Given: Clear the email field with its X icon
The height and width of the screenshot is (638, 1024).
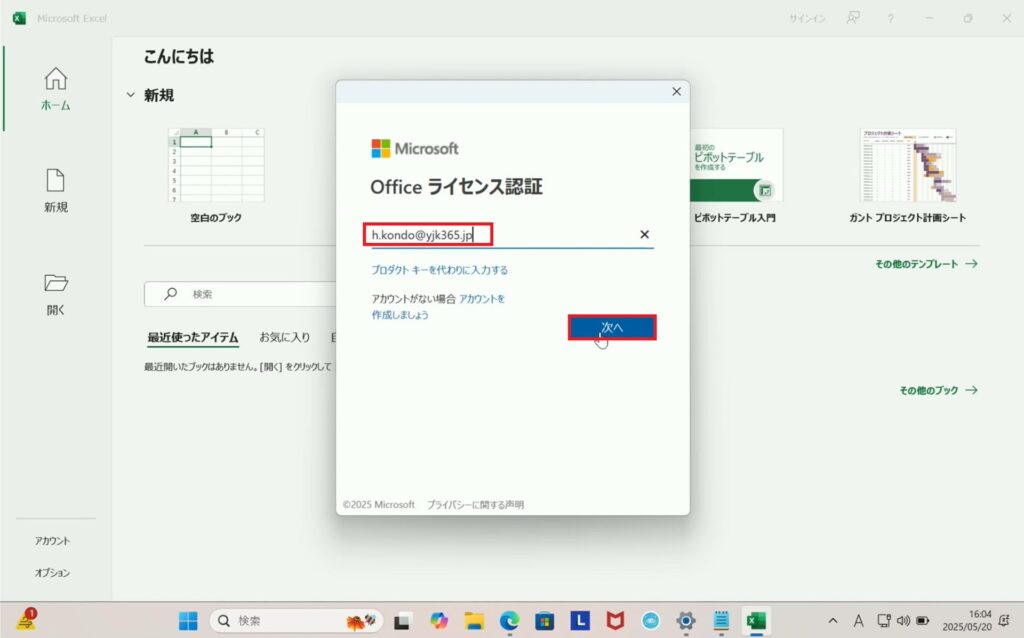Looking at the screenshot, I should pos(645,234).
